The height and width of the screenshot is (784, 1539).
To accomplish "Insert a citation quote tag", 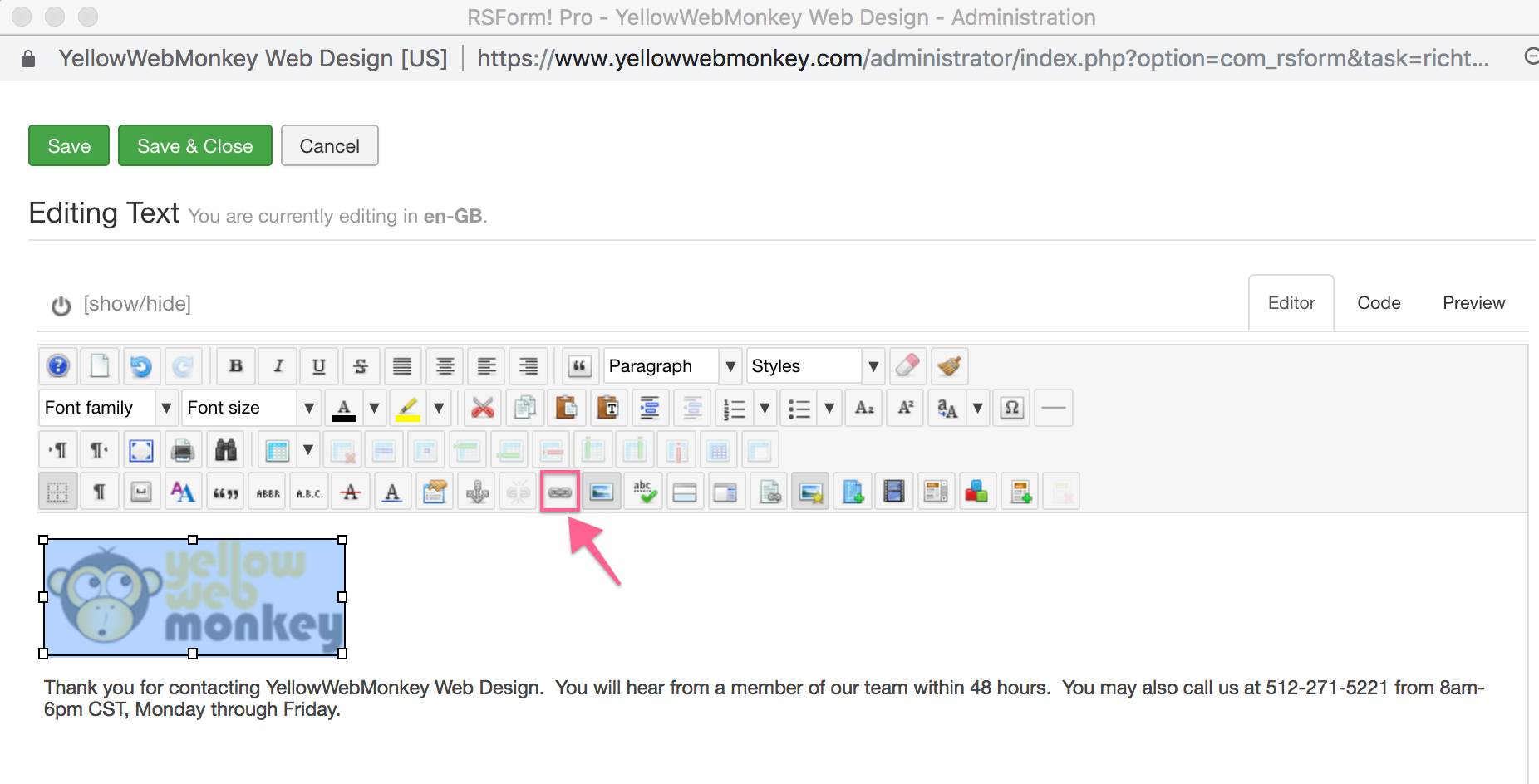I will (226, 492).
